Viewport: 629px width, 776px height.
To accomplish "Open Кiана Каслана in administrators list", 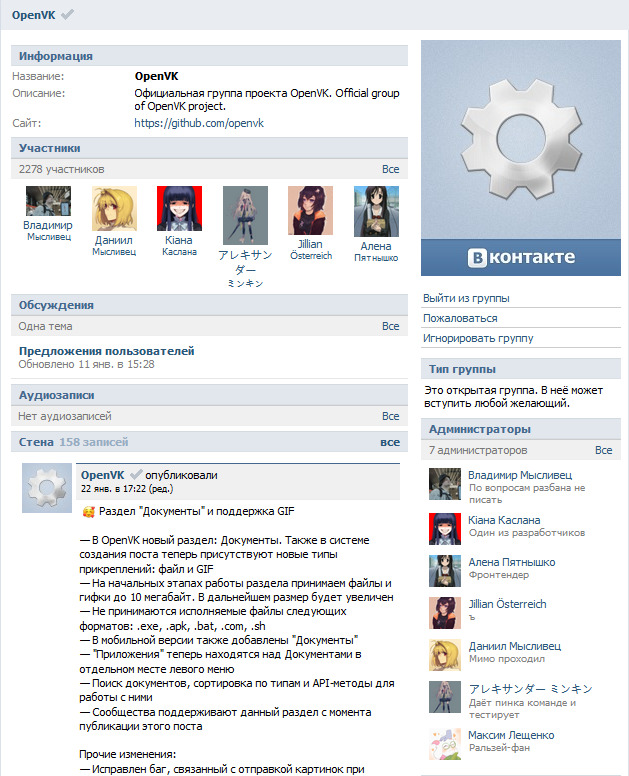I will pyautogui.click(x=504, y=520).
